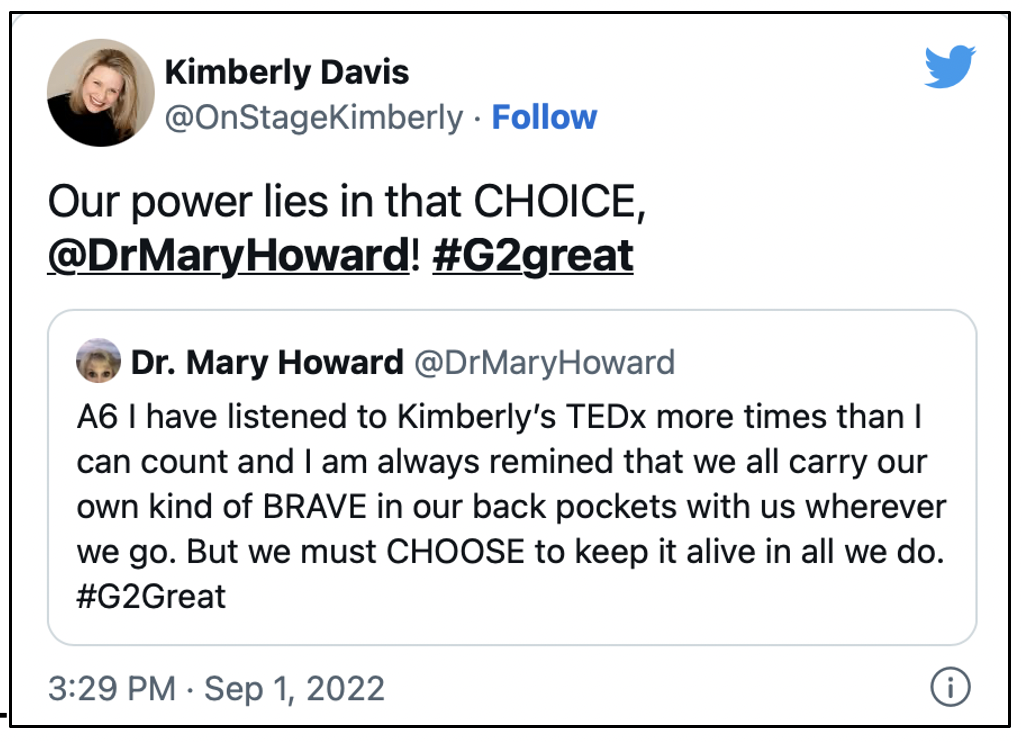Open the 3:29 PM timestamp link
Viewport: 1022px width, 742px height.
[x=112, y=689]
